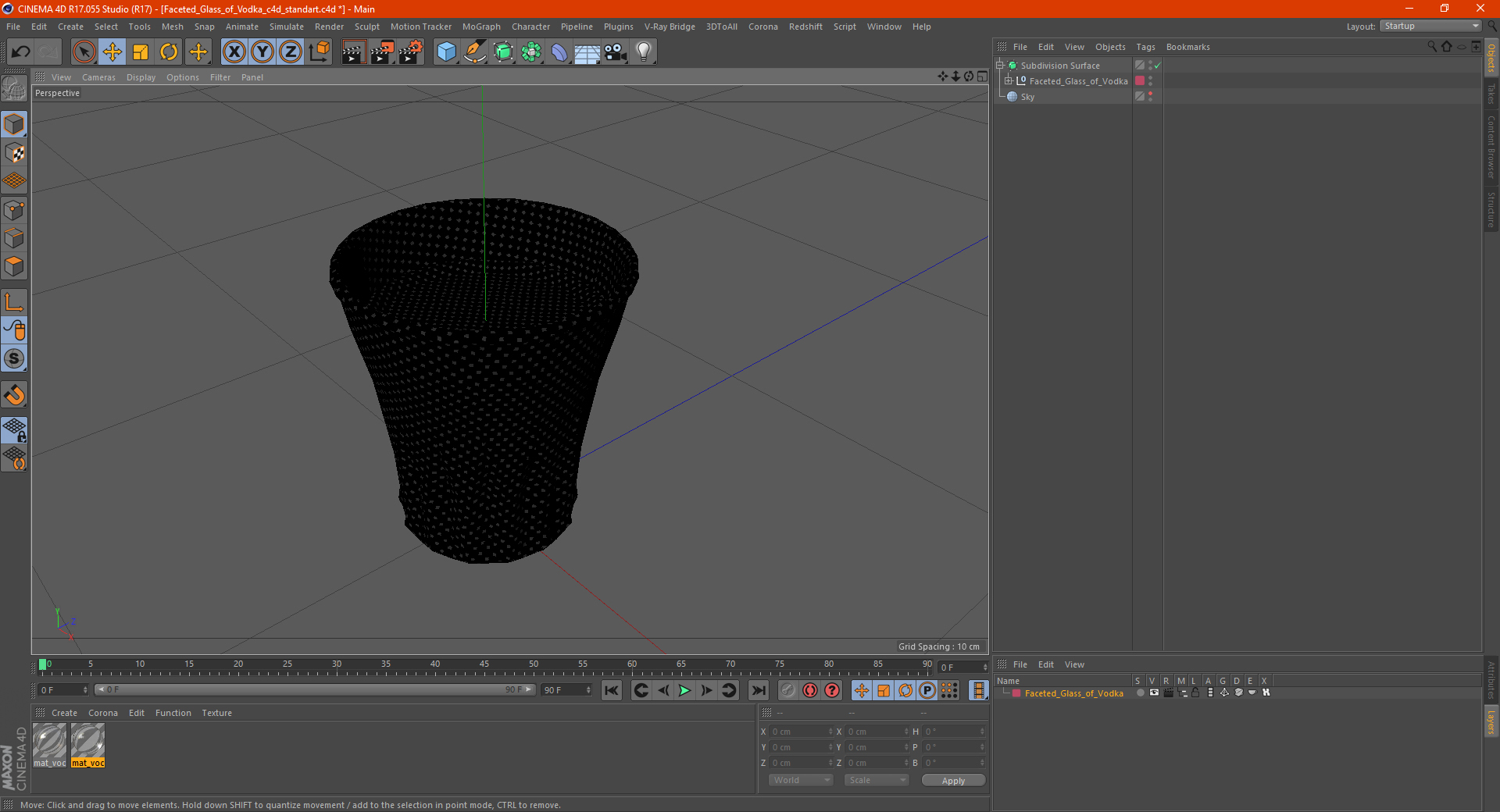Render to Picture Viewer
The width and height of the screenshot is (1500, 812).
pyautogui.click(x=382, y=52)
